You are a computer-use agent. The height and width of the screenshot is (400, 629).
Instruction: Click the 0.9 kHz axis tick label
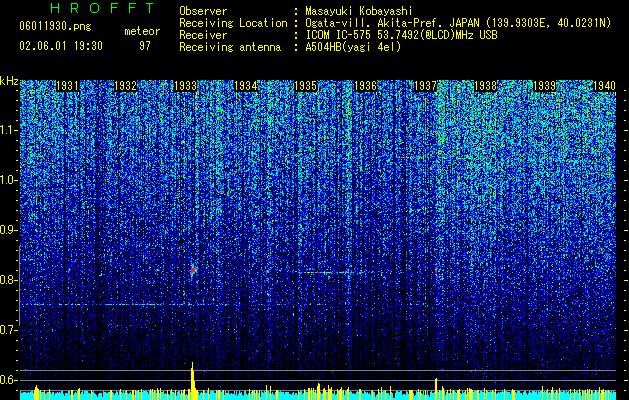pos(8,230)
